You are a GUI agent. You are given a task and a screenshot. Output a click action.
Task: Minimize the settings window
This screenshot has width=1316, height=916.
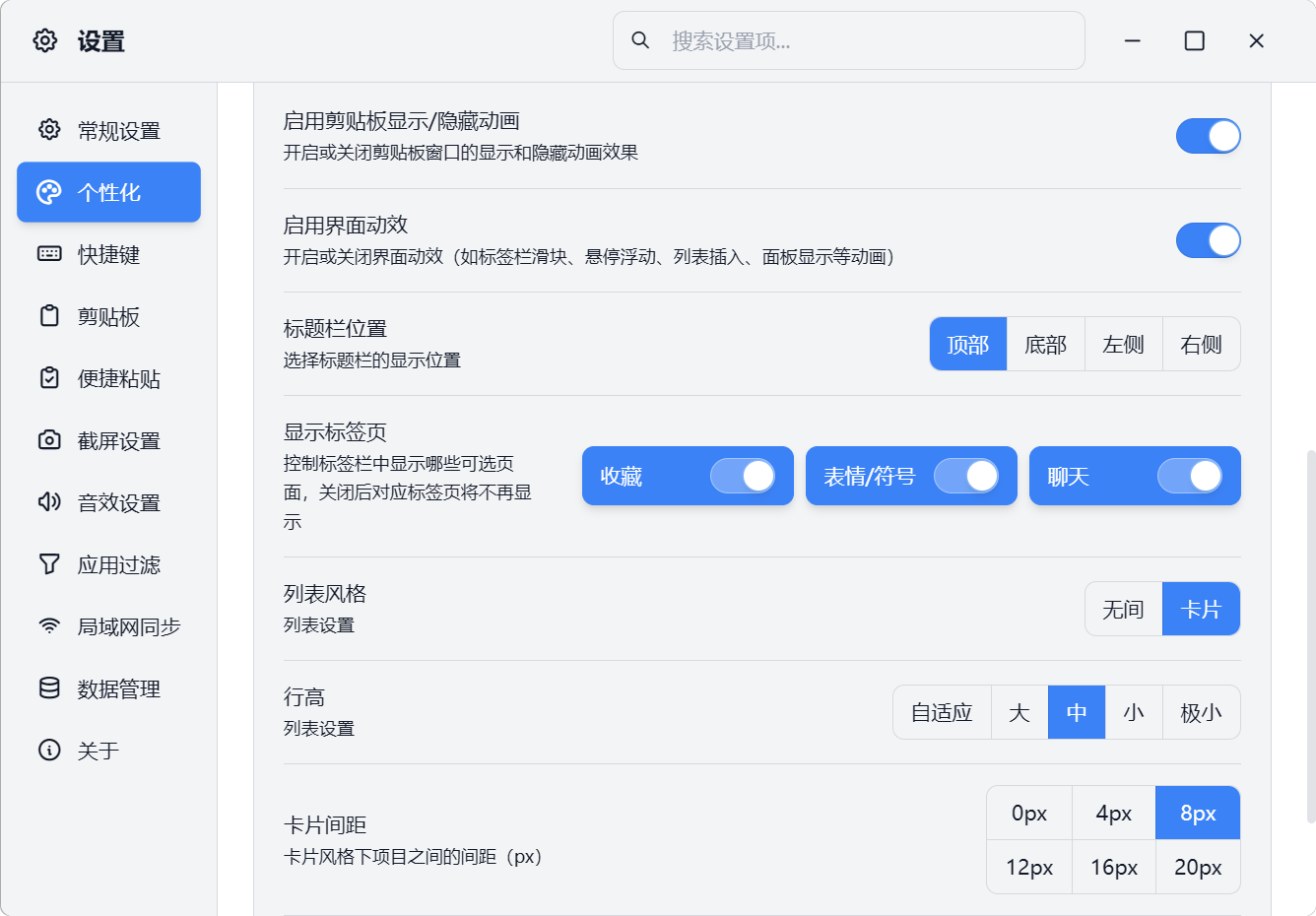pos(1133,40)
